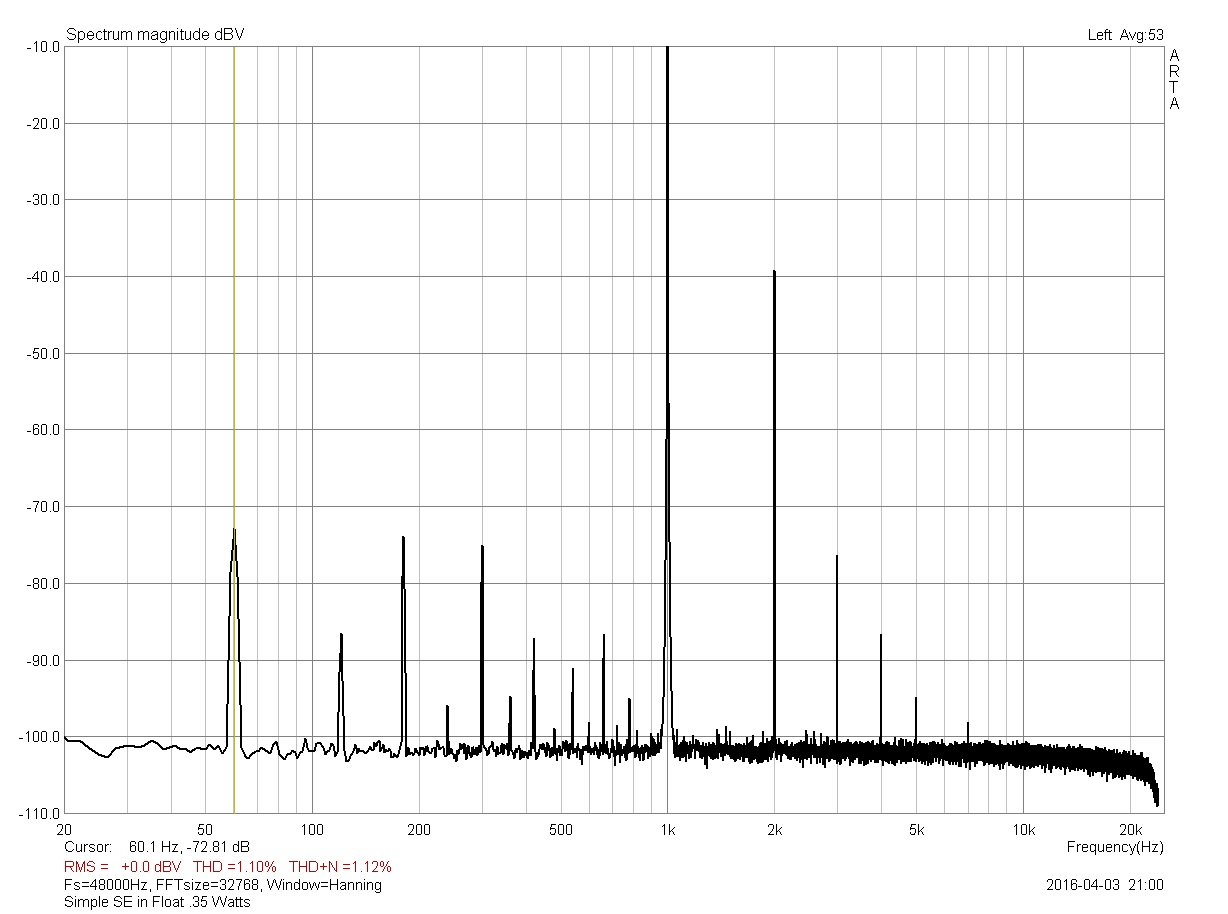Click the 20k frequency axis label
Image resolution: width=1228 pixels, height=914 pixels.
pyautogui.click(x=1130, y=830)
